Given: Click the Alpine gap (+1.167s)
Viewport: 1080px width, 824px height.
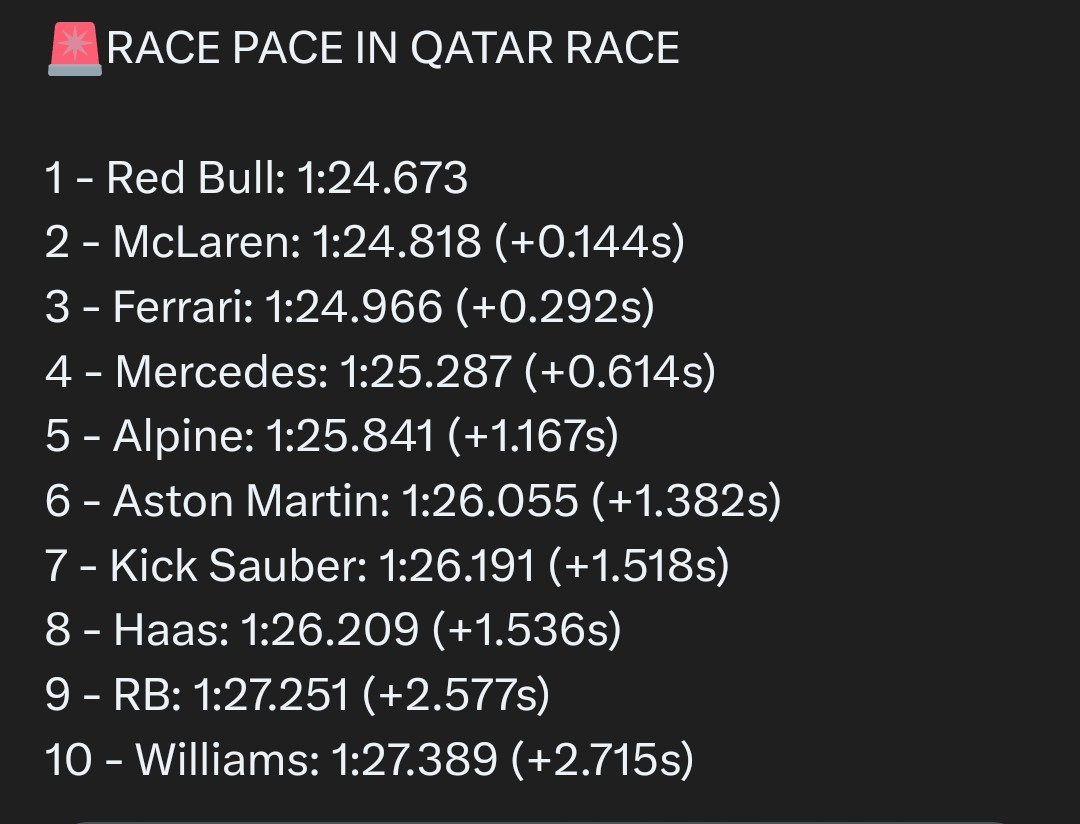Looking at the screenshot, I should tap(533, 437).
